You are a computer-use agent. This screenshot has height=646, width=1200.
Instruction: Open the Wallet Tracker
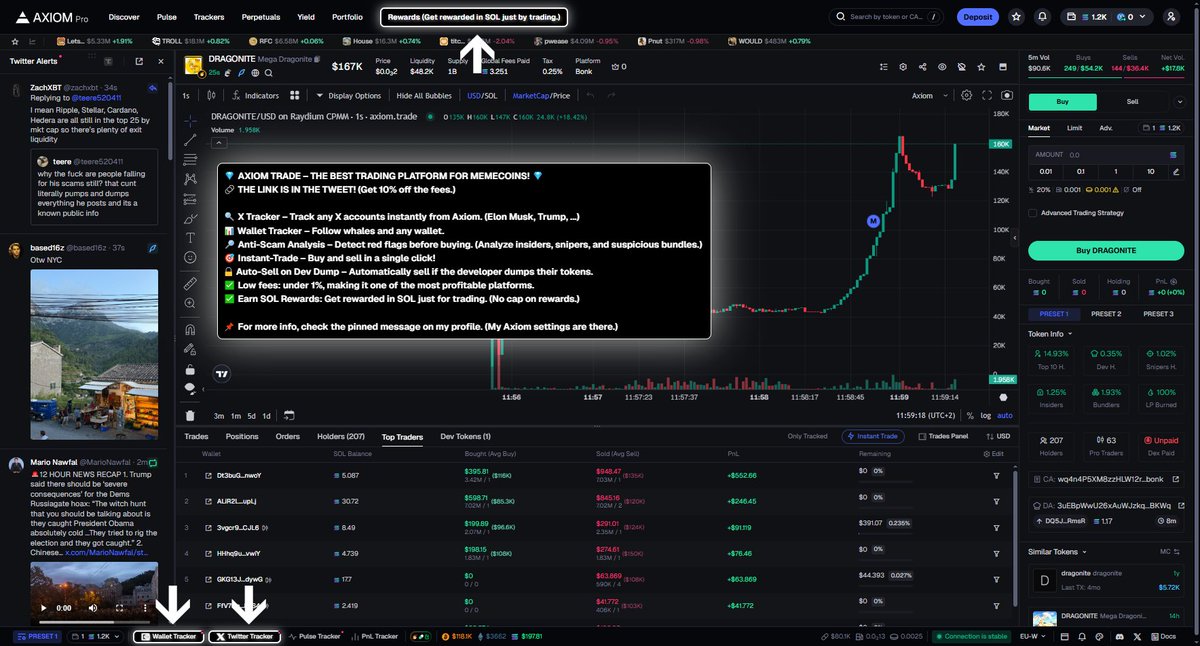tap(167, 636)
